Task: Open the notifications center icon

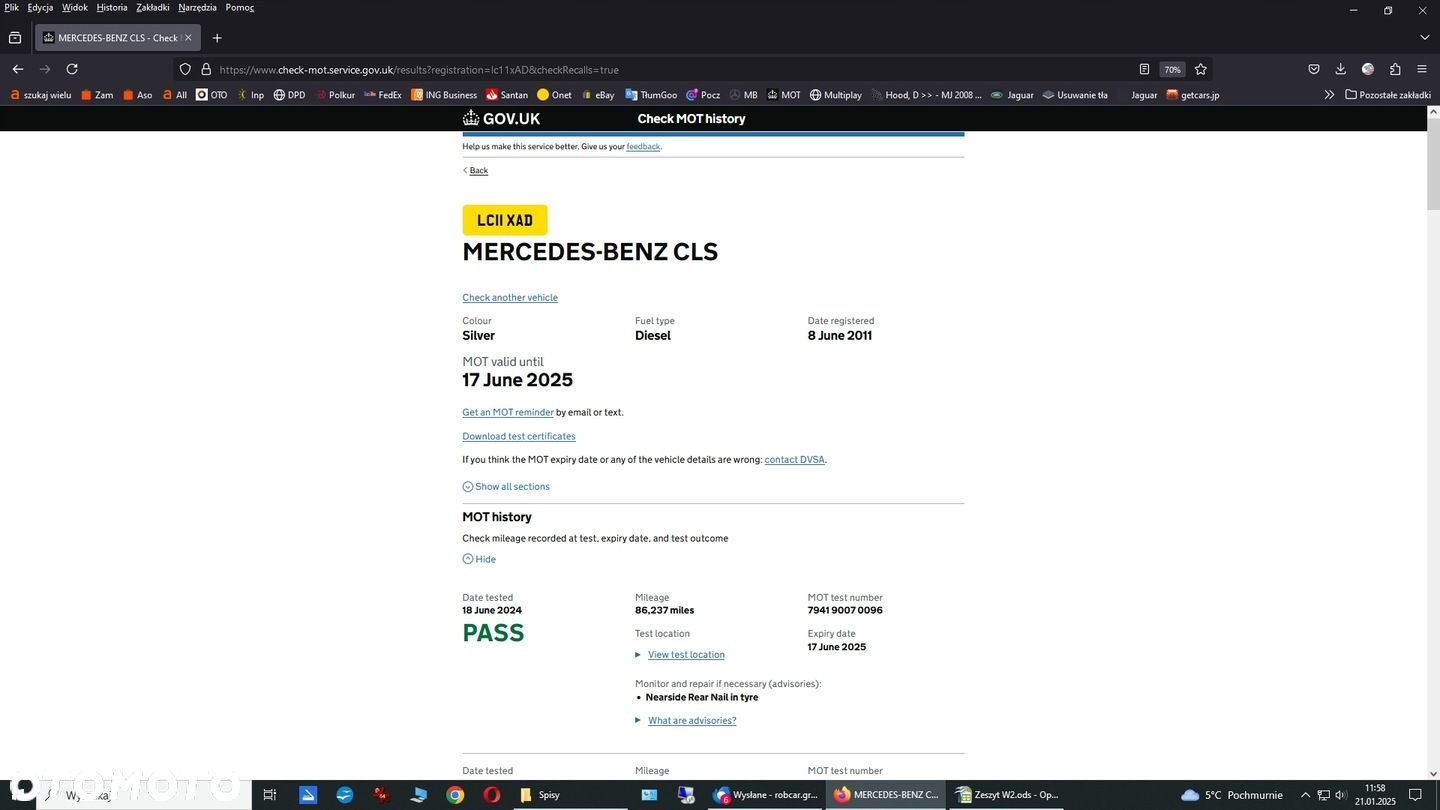Action: pos(1415,795)
